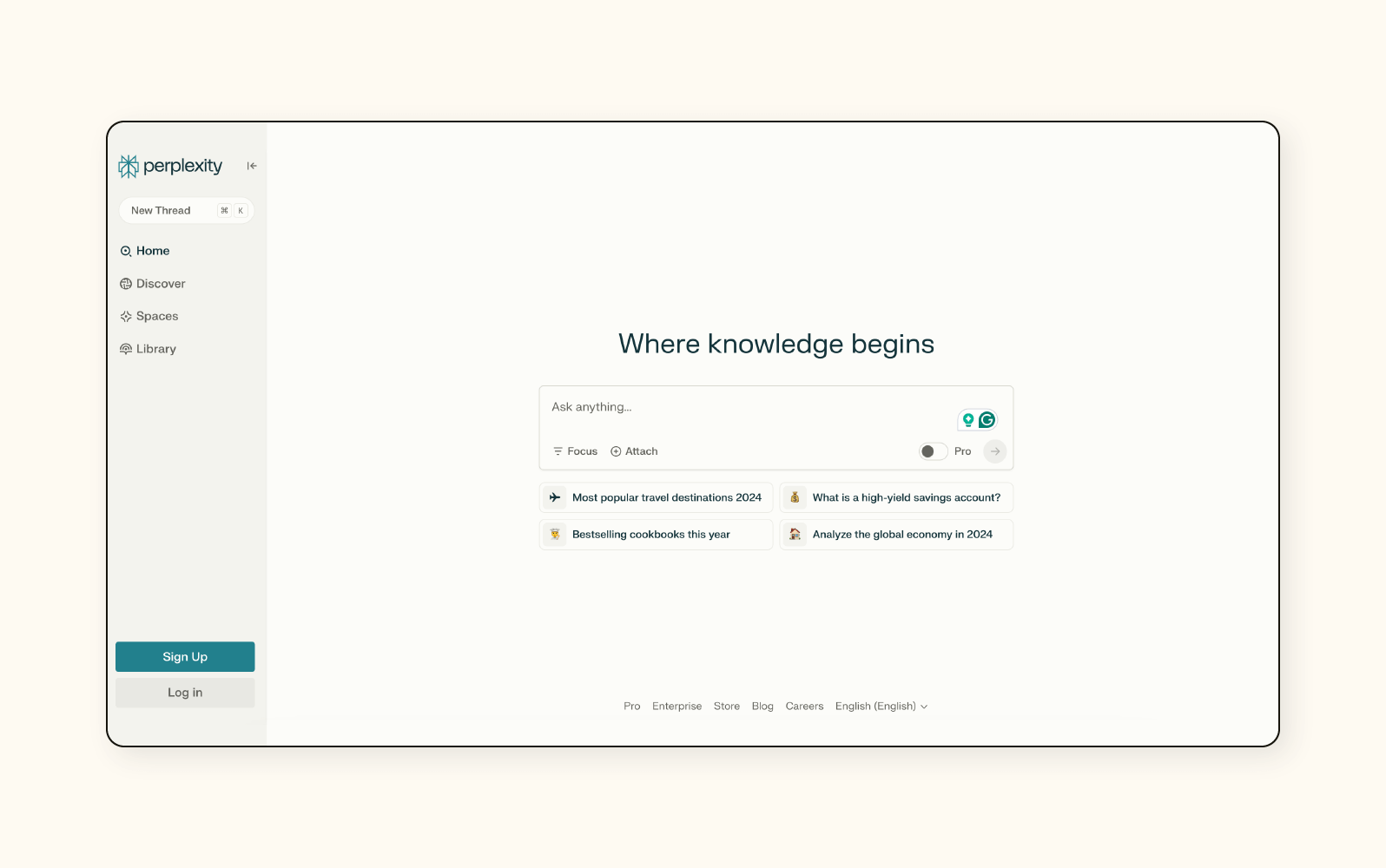Image resolution: width=1386 pixels, height=868 pixels.
Task: Open the Blog footer link
Action: tap(762, 707)
